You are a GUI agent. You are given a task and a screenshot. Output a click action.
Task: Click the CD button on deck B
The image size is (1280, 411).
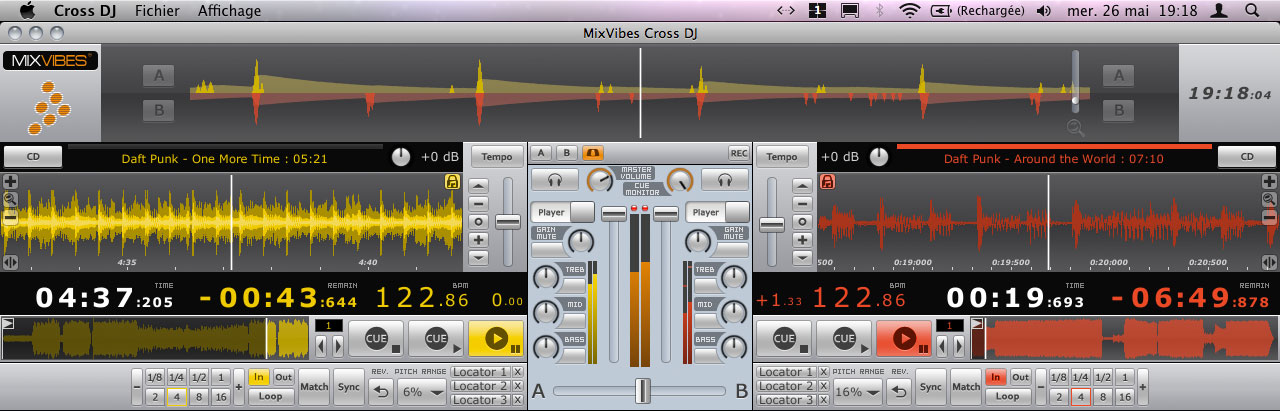pyautogui.click(x=1246, y=157)
